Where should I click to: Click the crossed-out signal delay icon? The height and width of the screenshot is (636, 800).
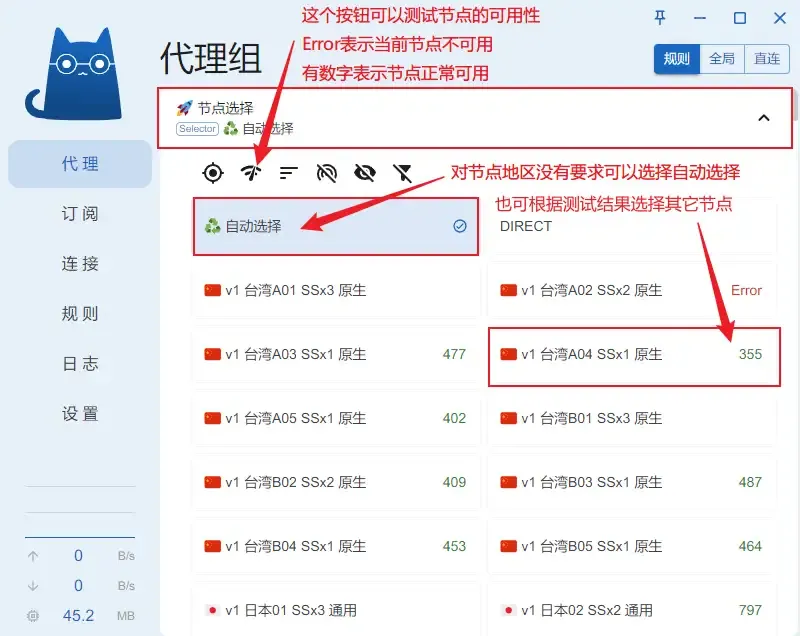click(327, 173)
